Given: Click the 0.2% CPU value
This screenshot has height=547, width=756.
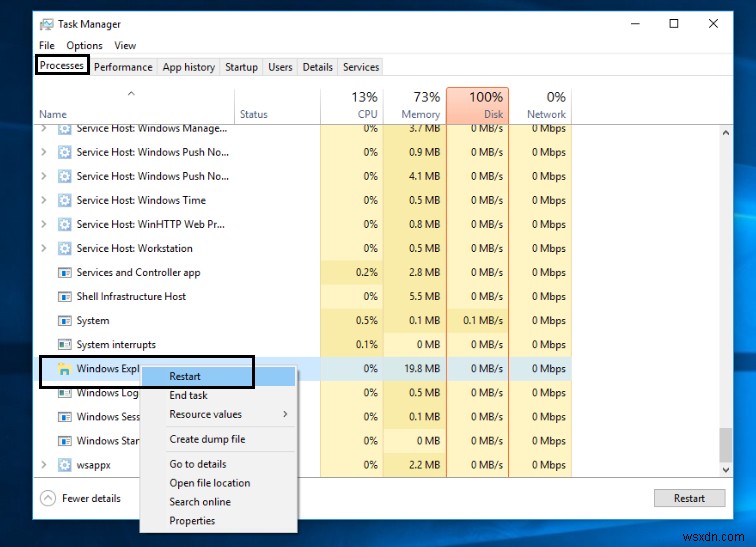Looking at the screenshot, I should click(x=366, y=272).
